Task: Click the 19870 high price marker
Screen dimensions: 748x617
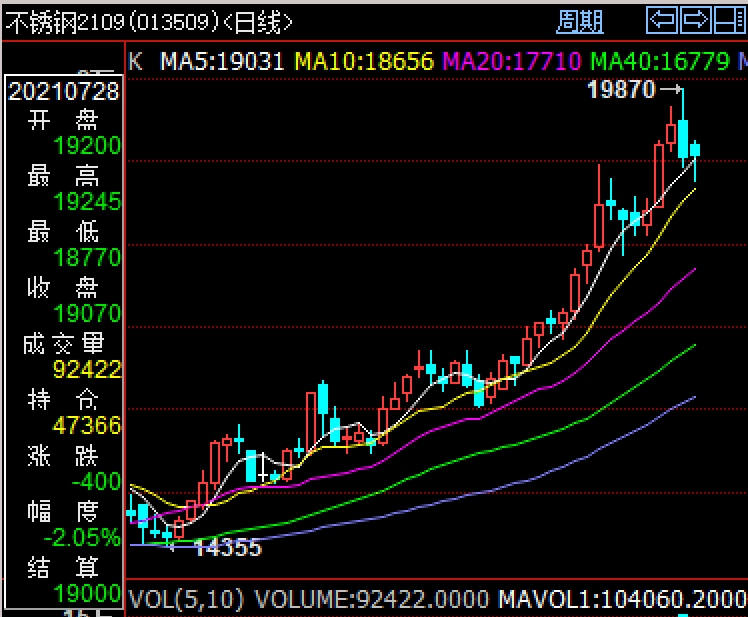Action: 621,89
